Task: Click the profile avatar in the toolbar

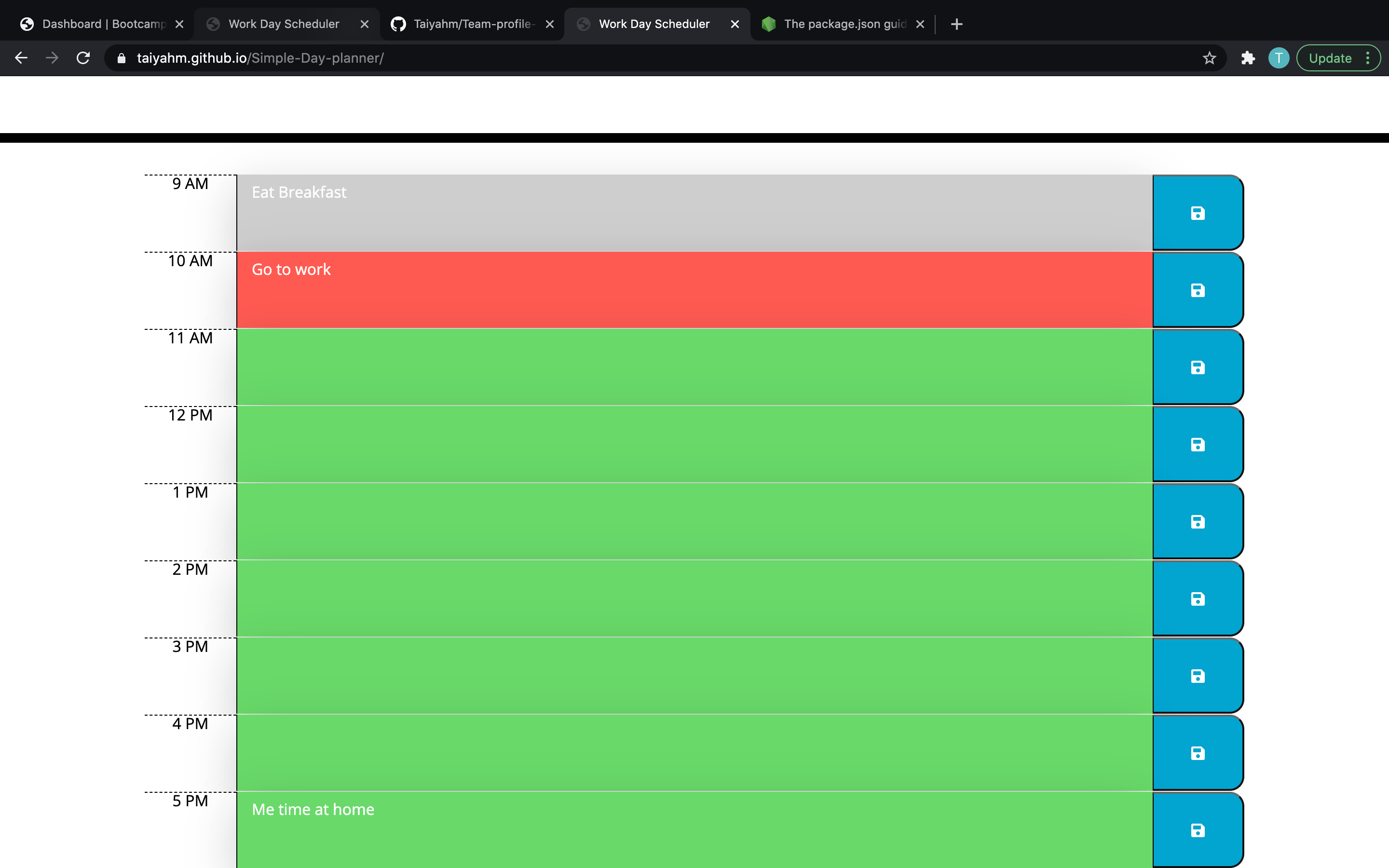Action: (1278, 58)
